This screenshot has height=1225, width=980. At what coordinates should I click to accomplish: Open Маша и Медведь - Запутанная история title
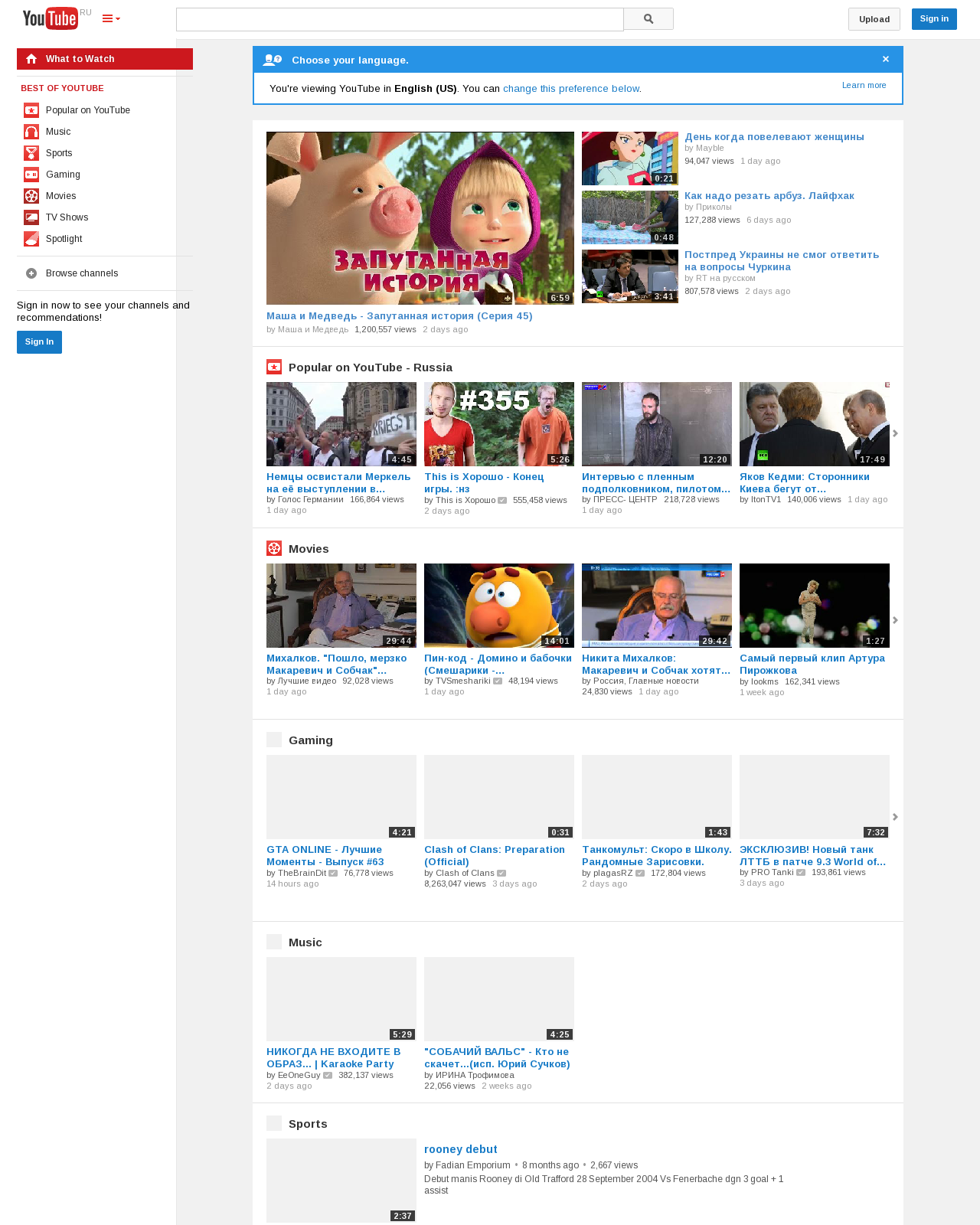(400, 316)
